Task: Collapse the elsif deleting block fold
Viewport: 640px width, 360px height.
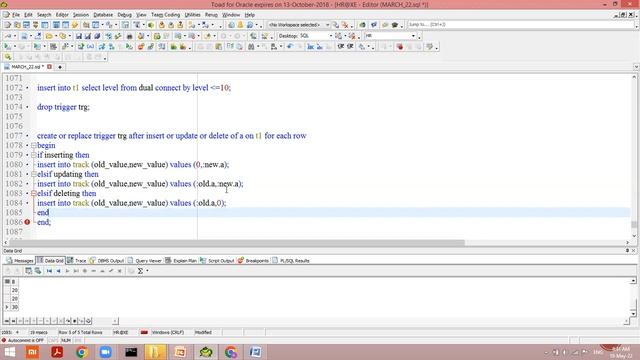Action: [34, 193]
